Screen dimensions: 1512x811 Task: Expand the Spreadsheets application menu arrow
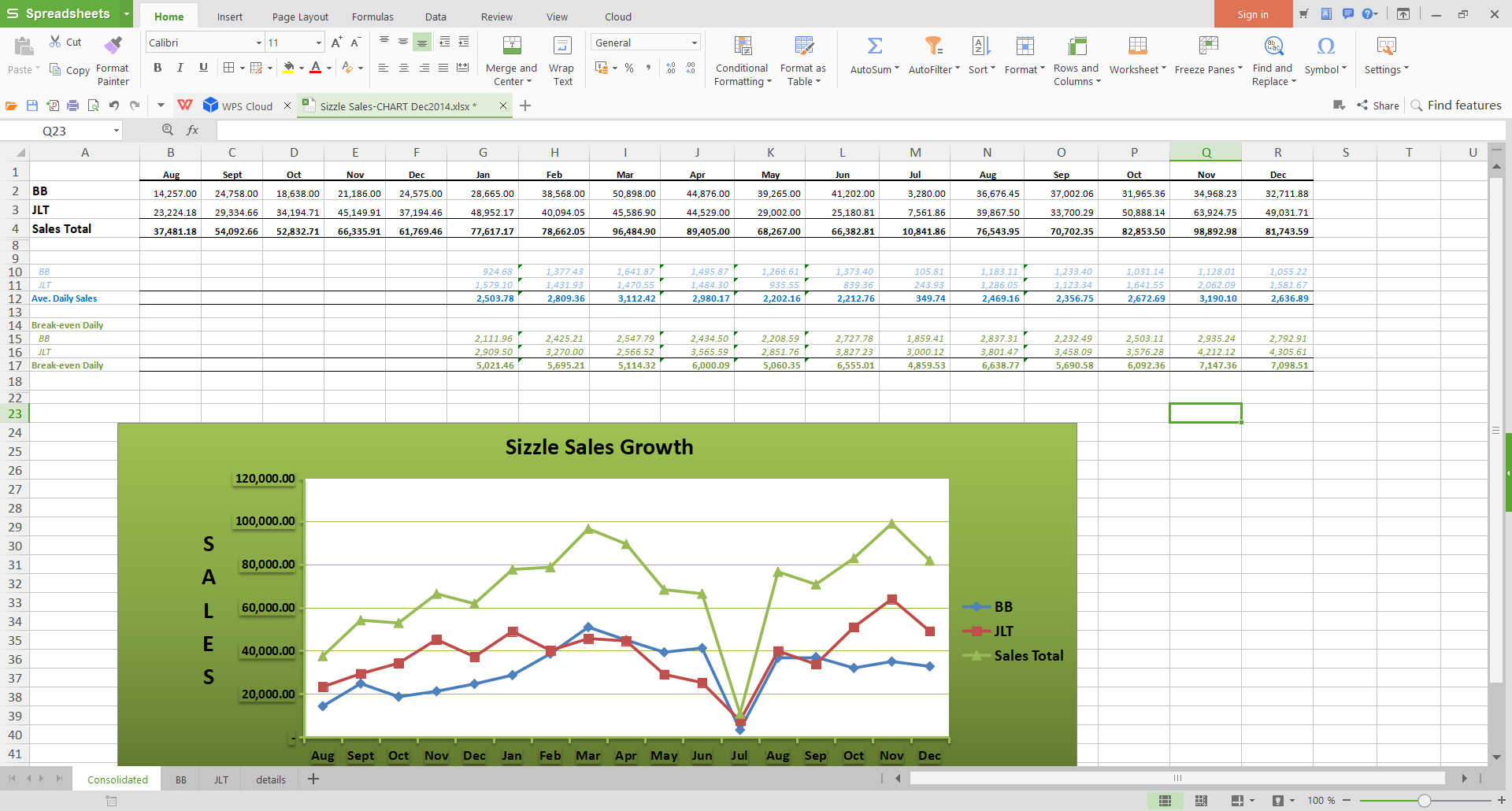126,14
